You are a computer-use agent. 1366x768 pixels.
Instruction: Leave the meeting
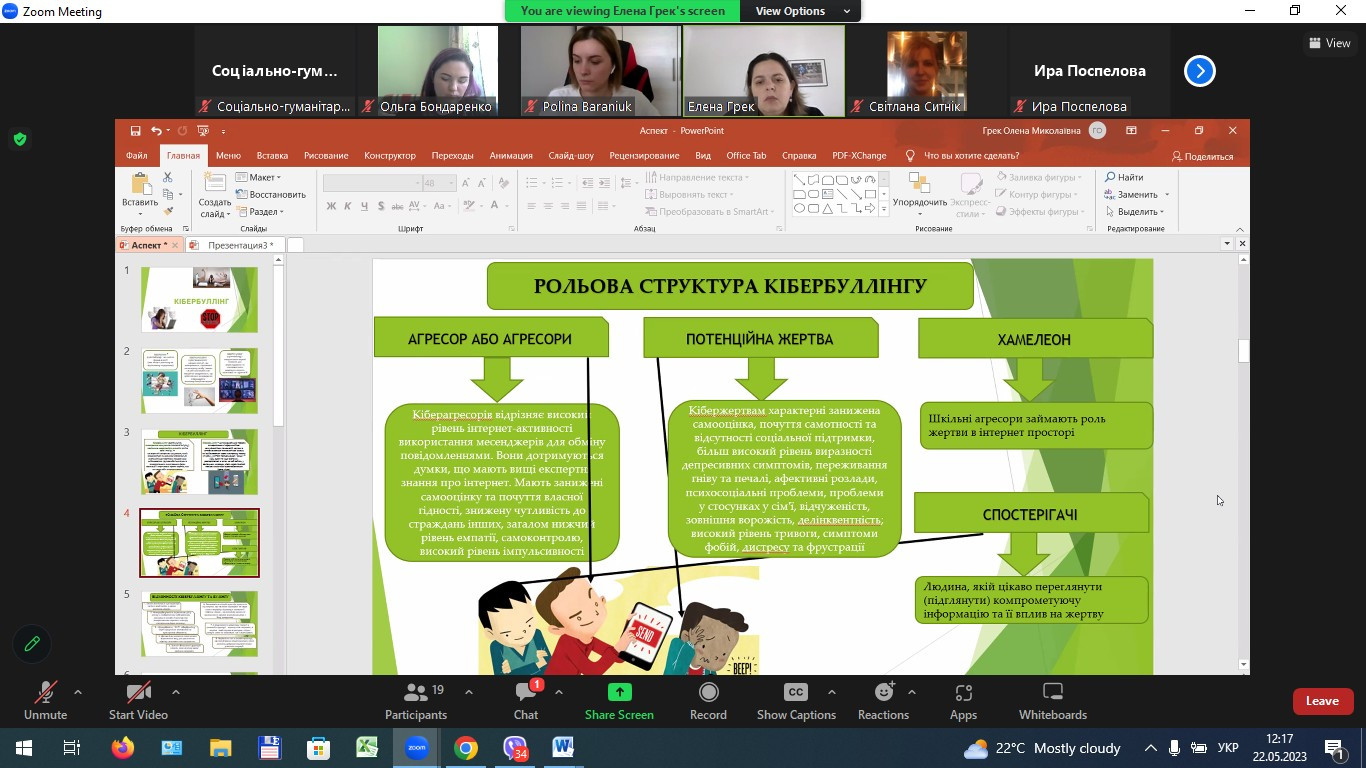tap(1321, 701)
